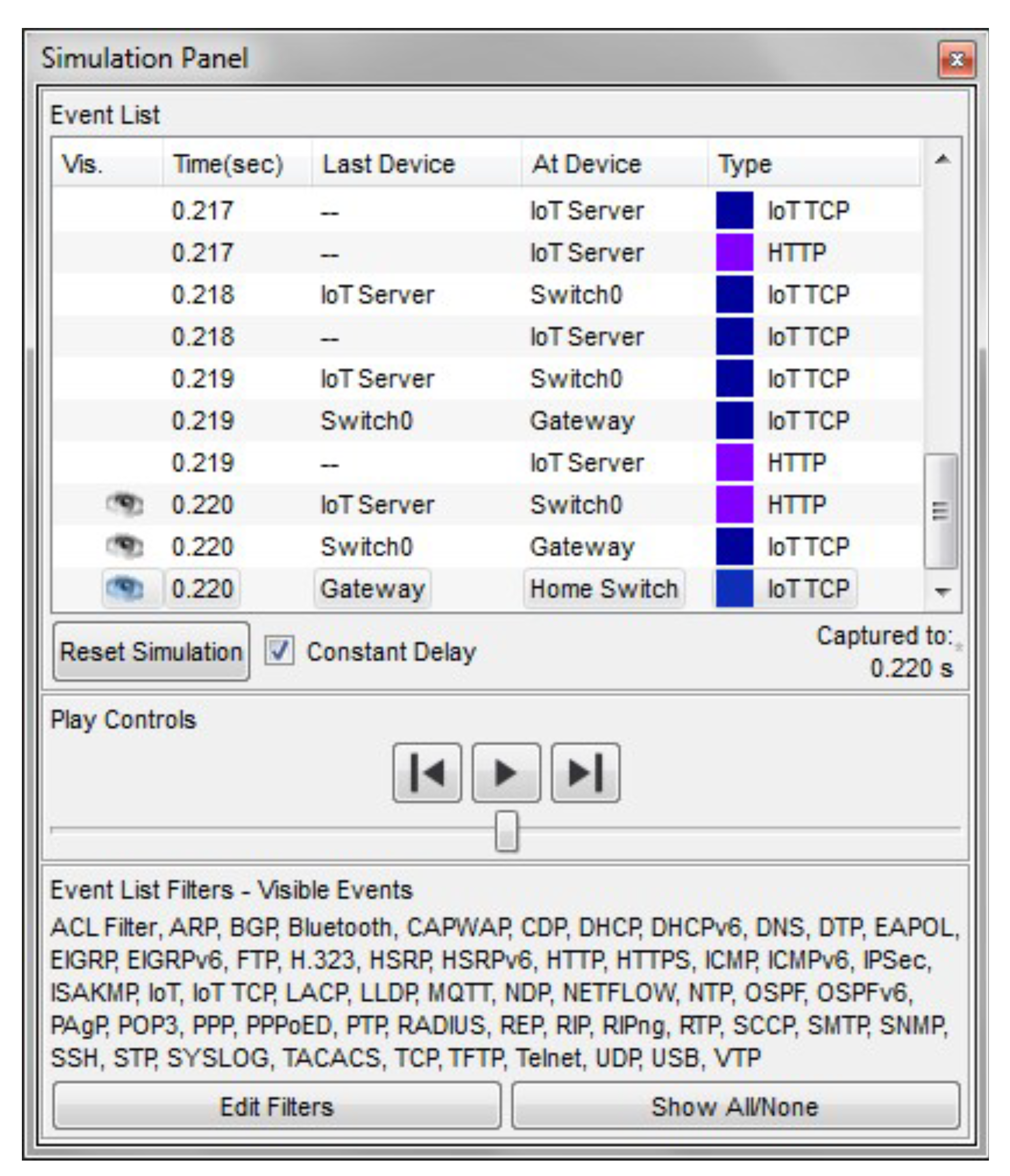Click the event list scrollbar thumb
Screen dimensions: 1010x1176
[x=941, y=511]
